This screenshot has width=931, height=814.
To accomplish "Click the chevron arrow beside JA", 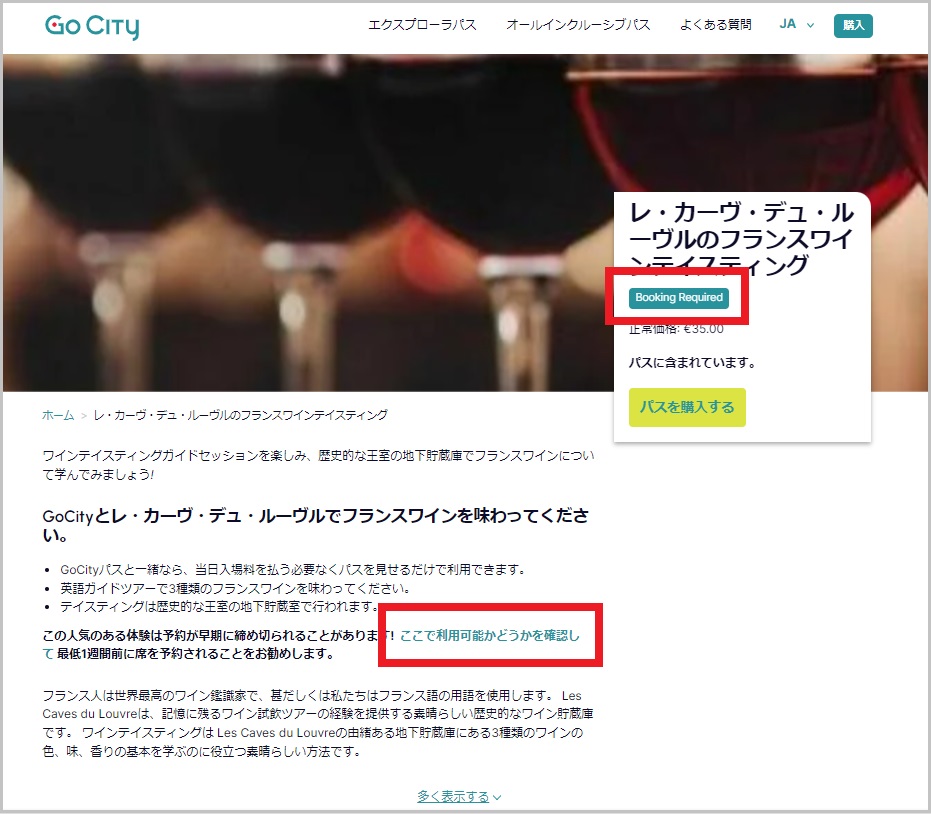I will coord(810,26).
